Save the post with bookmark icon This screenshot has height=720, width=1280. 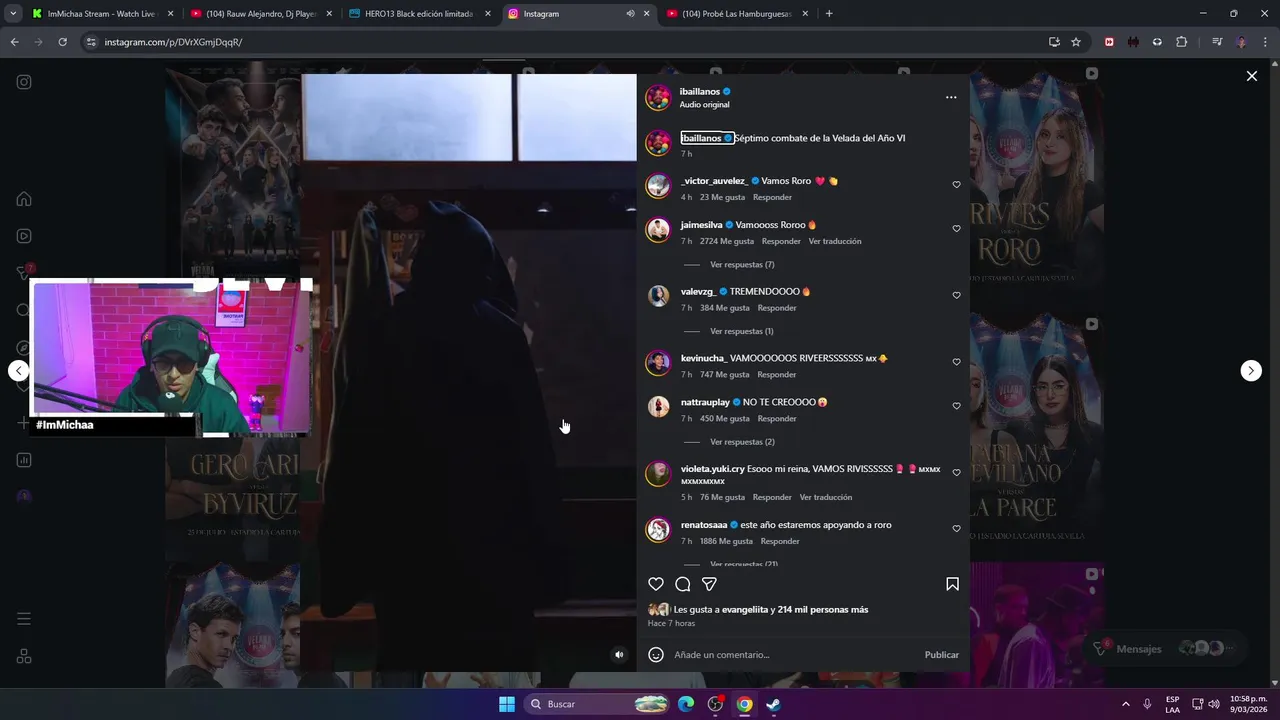[x=952, y=584]
